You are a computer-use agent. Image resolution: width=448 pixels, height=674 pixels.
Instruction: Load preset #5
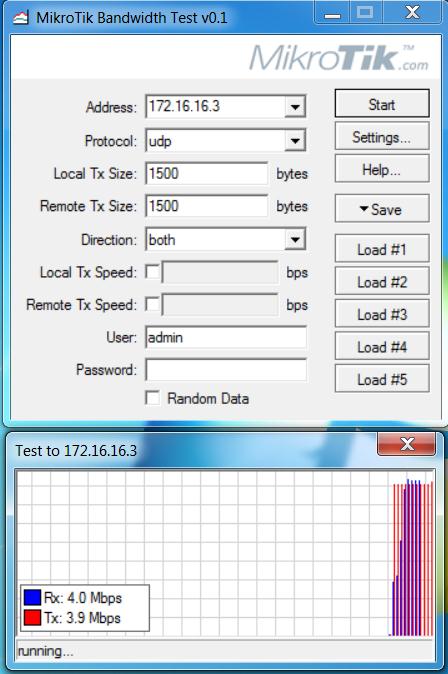382,379
